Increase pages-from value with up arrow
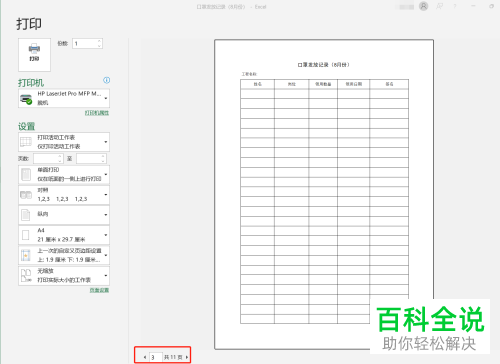 tap(60, 156)
